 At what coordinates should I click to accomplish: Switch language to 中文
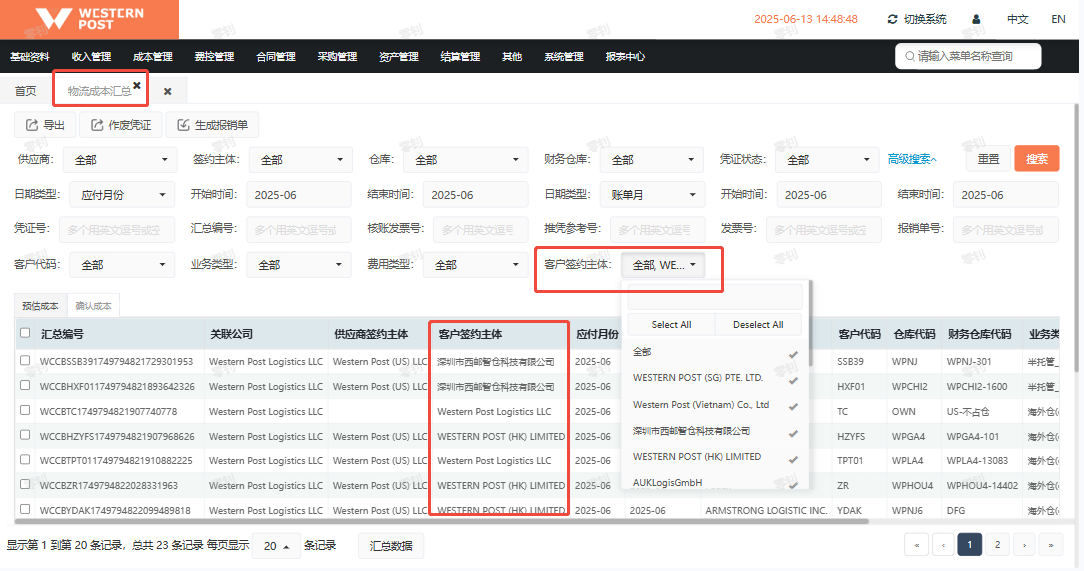click(x=1017, y=19)
